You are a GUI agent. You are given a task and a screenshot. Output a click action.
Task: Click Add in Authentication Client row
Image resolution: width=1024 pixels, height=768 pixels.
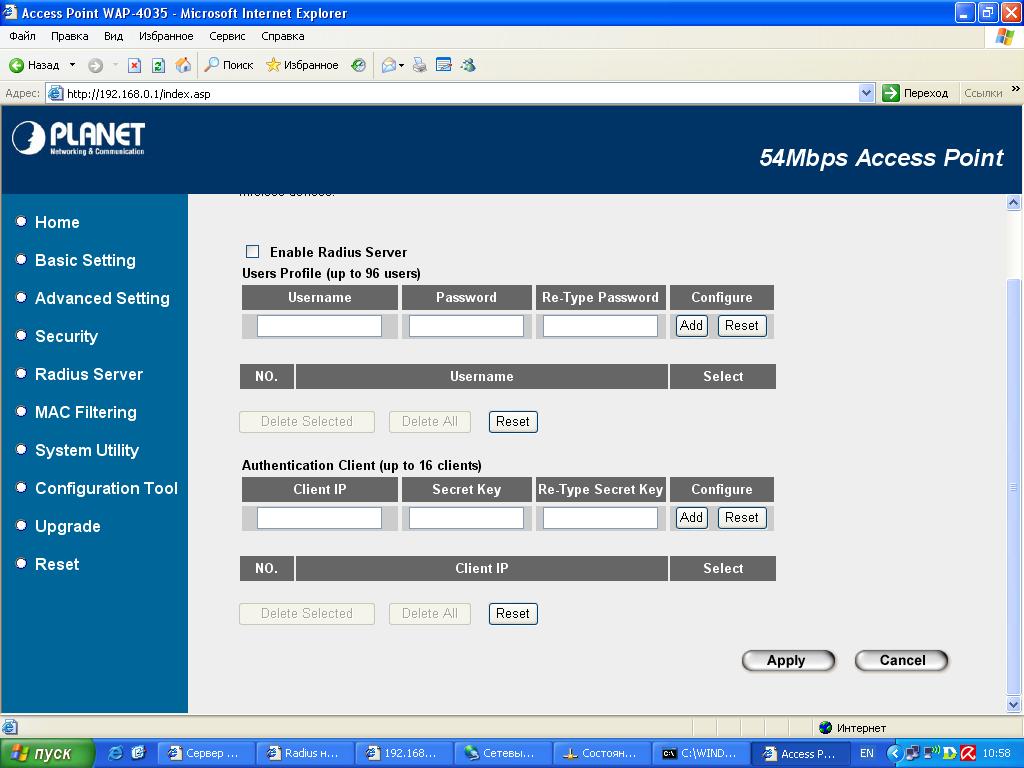coord(691,517)
